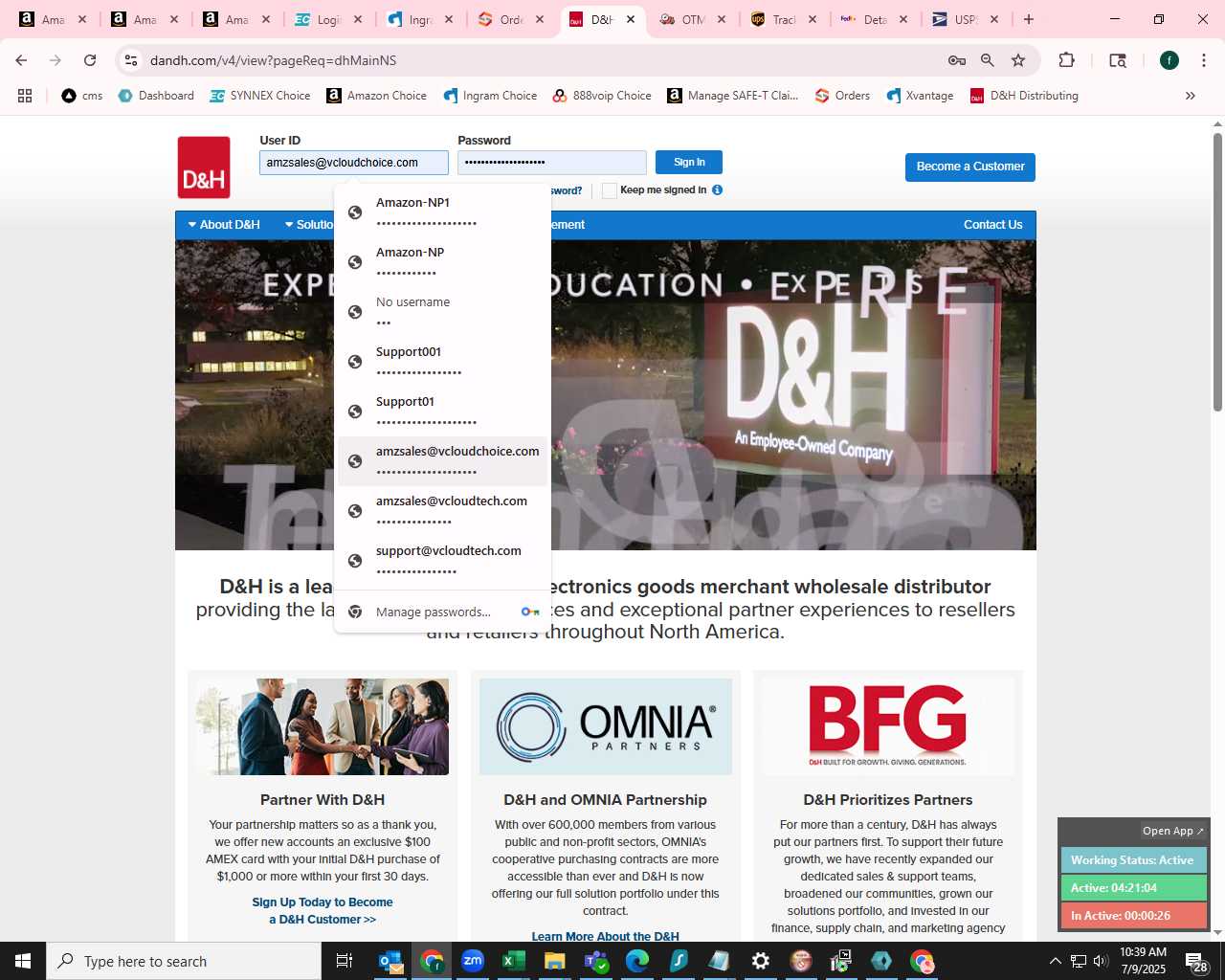This screenshot has width=1225, height=980.
Task: Click the zoom magnifier icon in address bar
Action: click(988, 60)
